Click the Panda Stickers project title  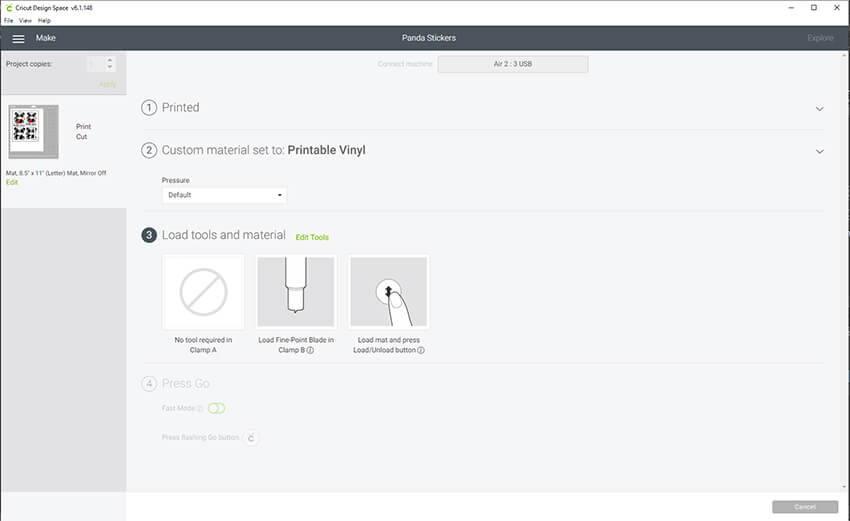[429, 38]
